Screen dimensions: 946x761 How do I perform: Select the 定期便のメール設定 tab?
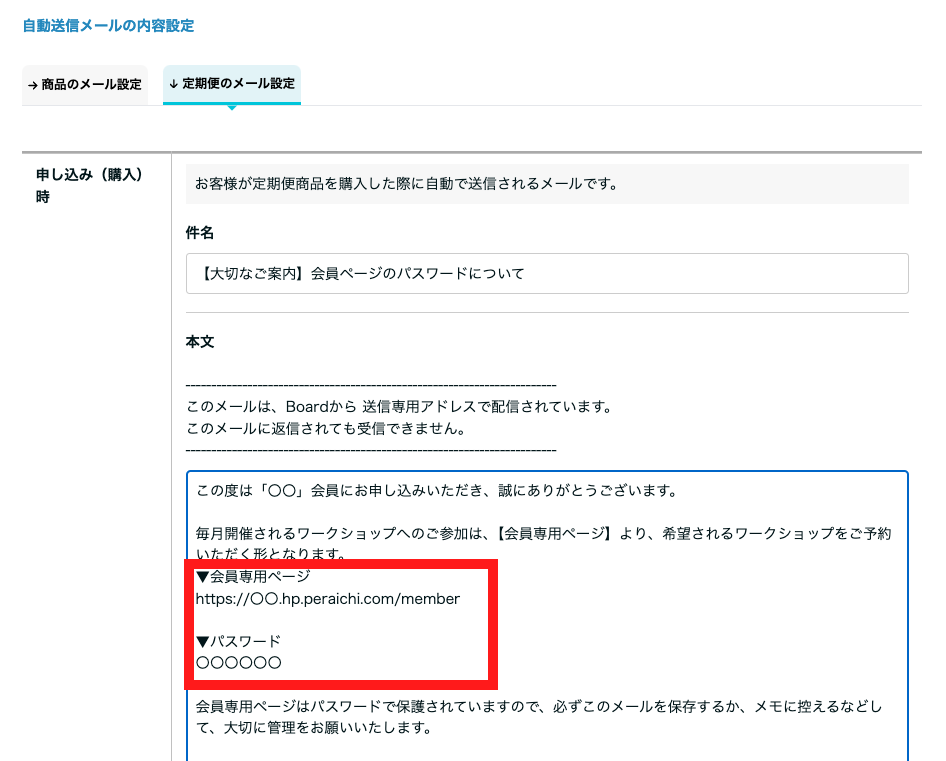(x=232, y=84)
